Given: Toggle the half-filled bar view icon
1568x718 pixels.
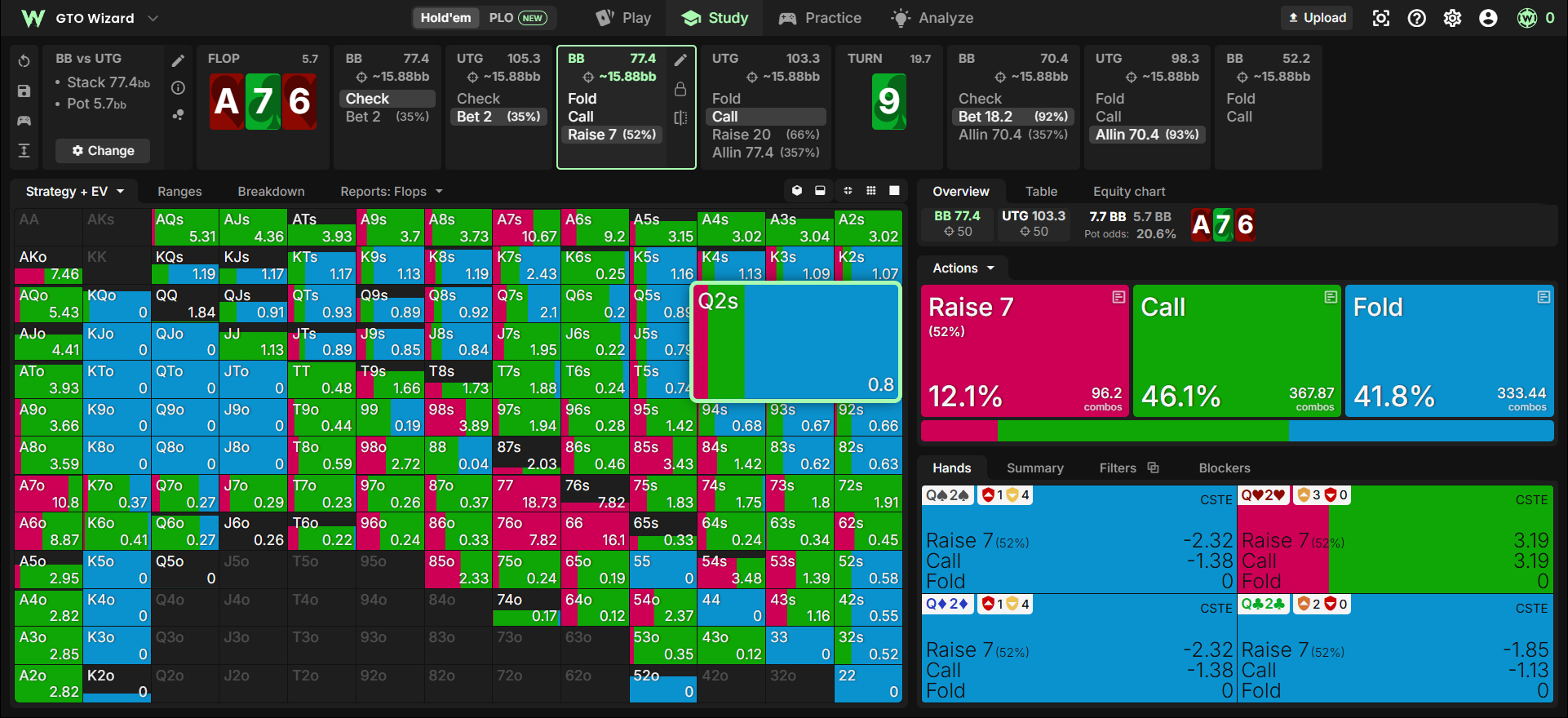Looking at the screenshot, I should tap(820, 191).
